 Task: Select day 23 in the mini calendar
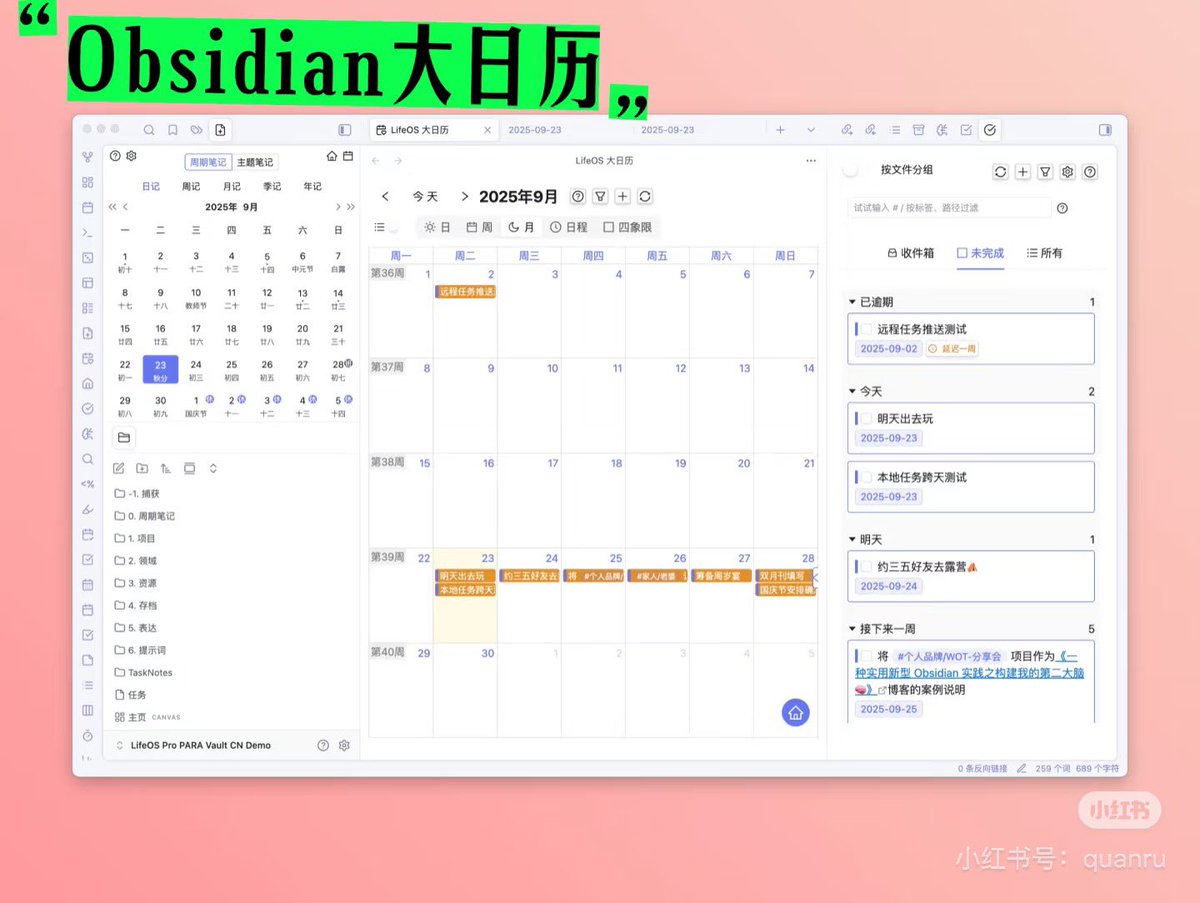pyautogui.click(x=160, y=369)
